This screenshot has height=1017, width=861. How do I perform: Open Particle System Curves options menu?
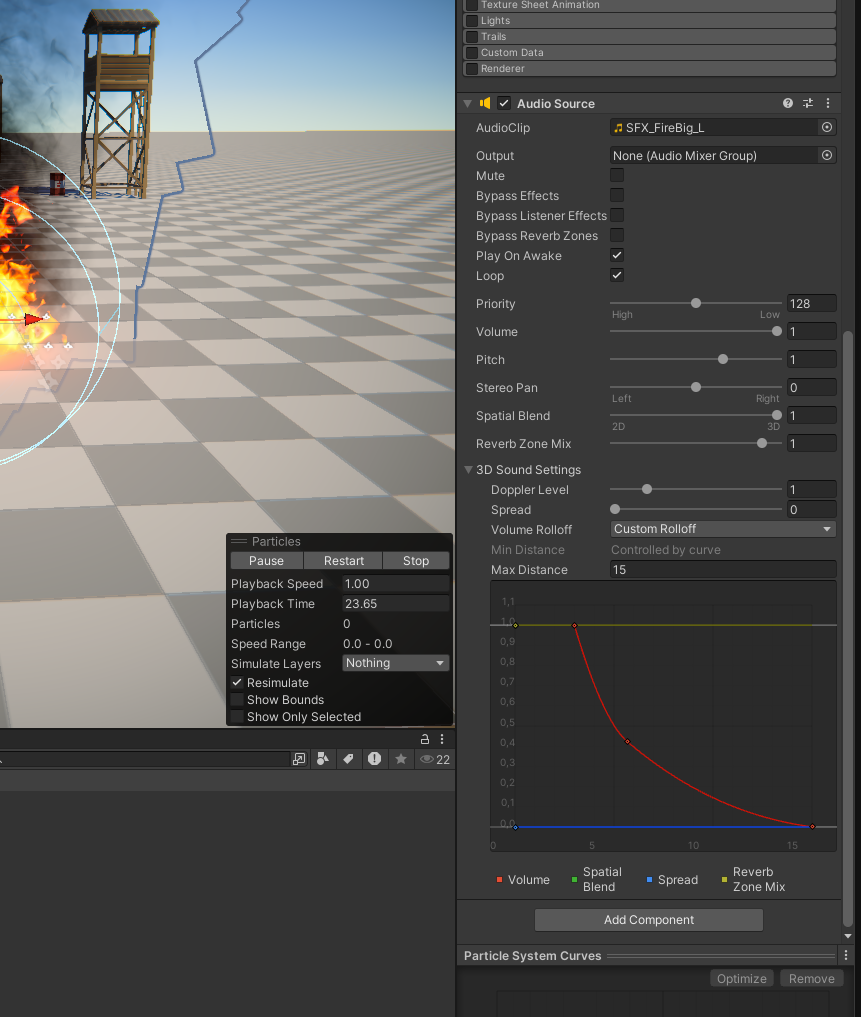coord(846,955)
